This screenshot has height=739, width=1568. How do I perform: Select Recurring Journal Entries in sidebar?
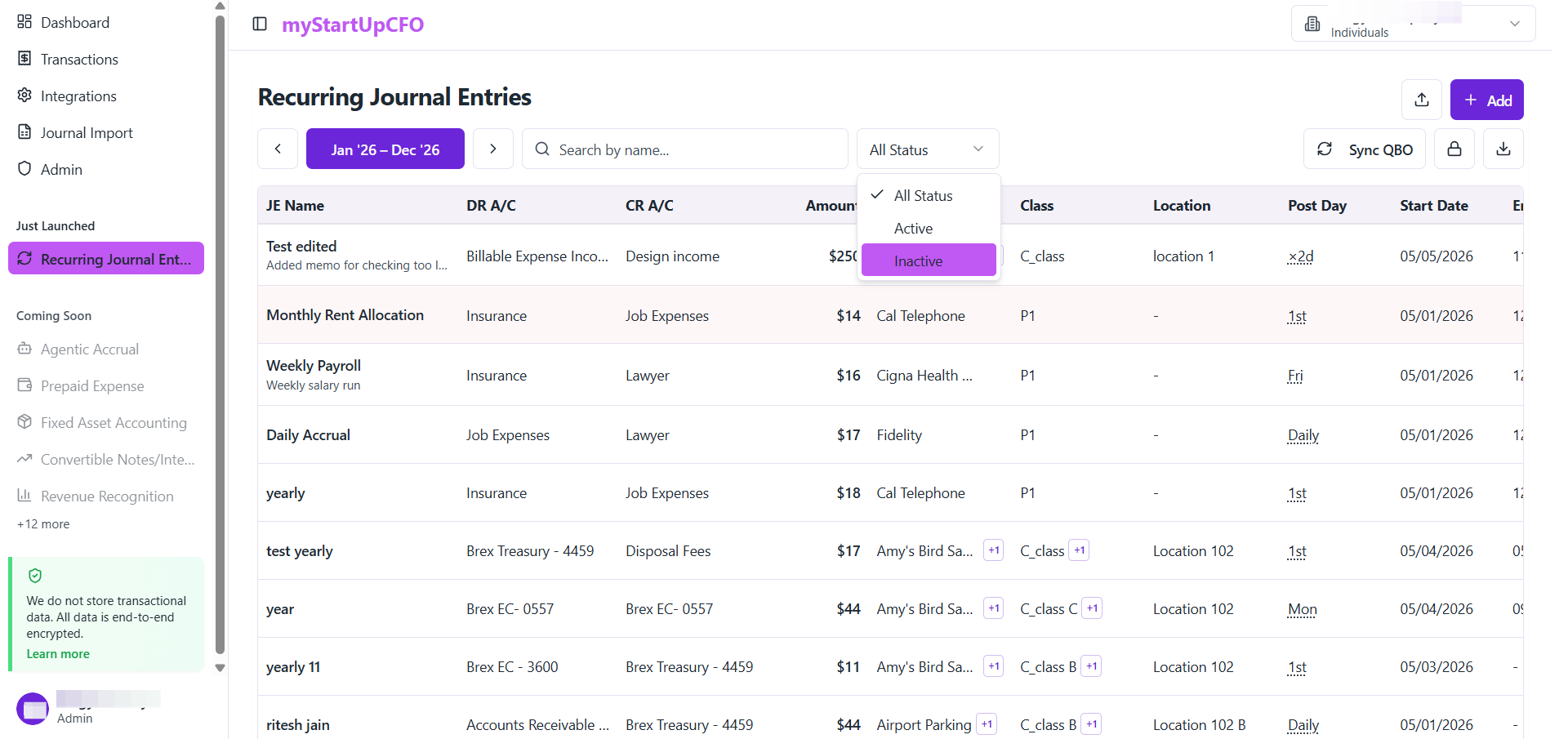106,259
